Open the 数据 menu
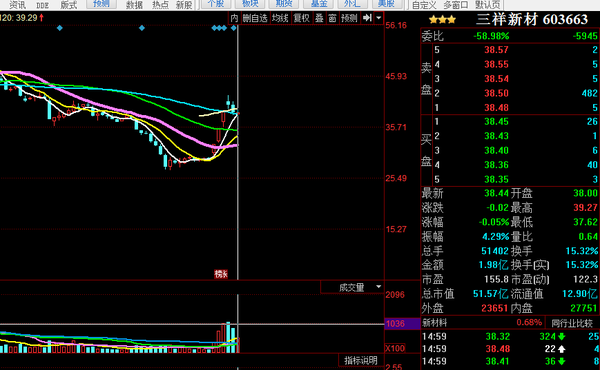 134,5
